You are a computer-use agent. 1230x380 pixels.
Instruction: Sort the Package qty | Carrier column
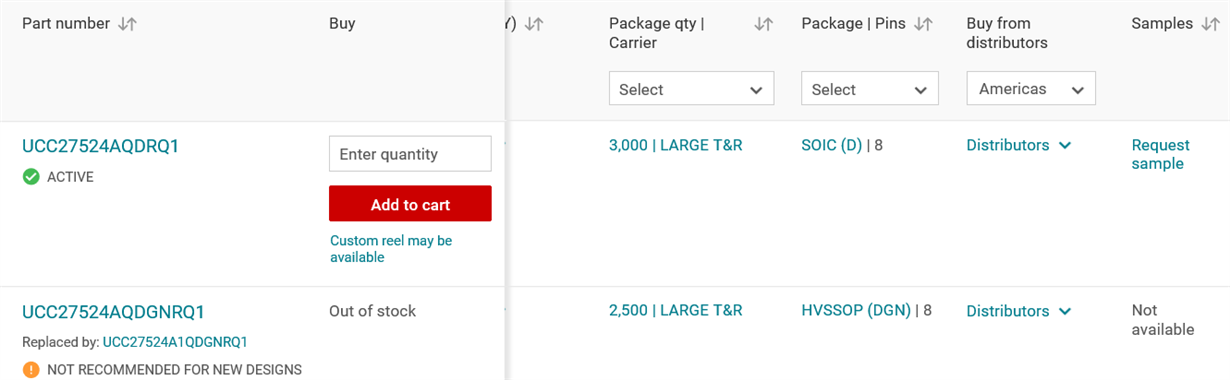click(x=764, y=24)
